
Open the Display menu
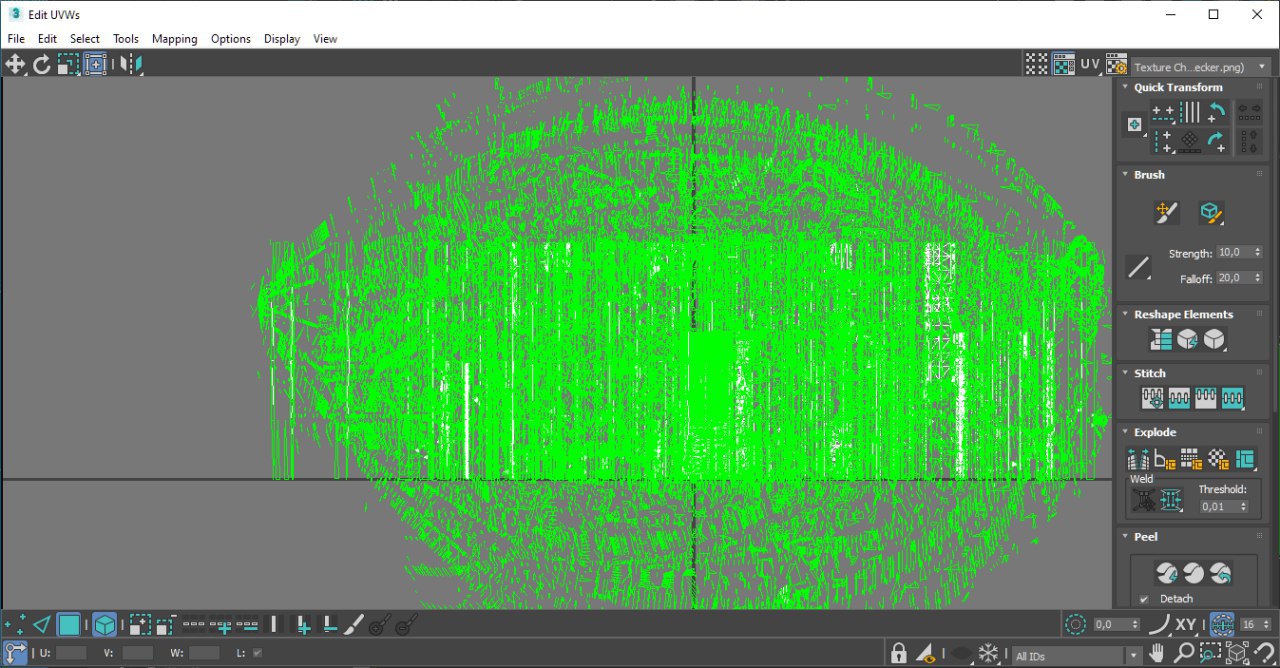pyautogui.click(x=282, y=39)
